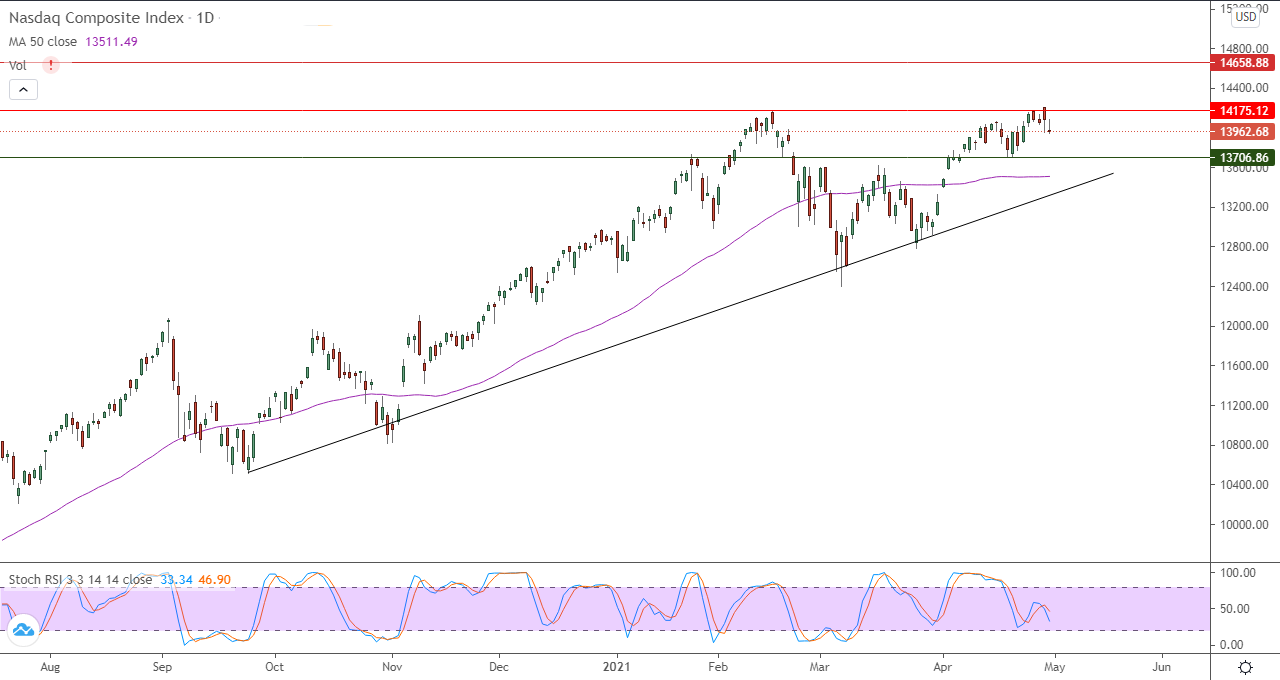Click the 13962.68 current price label
This screenshot has height=680, width=1280.
pos(1244,131)
